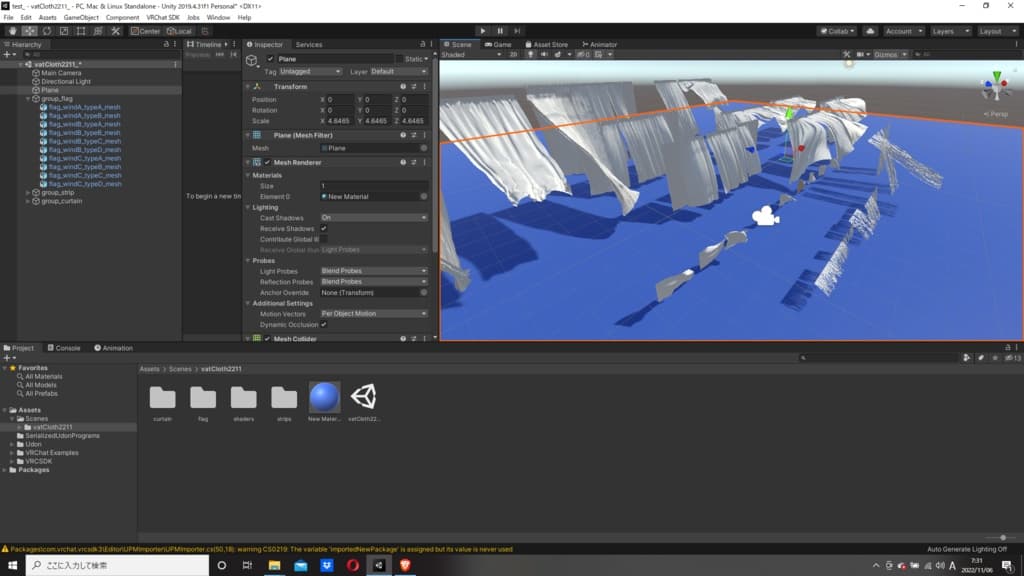Image resolution: width=1024 pixels, height=576 pixels.
Task: Select the Hand tool in the toolbar
Action: [12, 31]
